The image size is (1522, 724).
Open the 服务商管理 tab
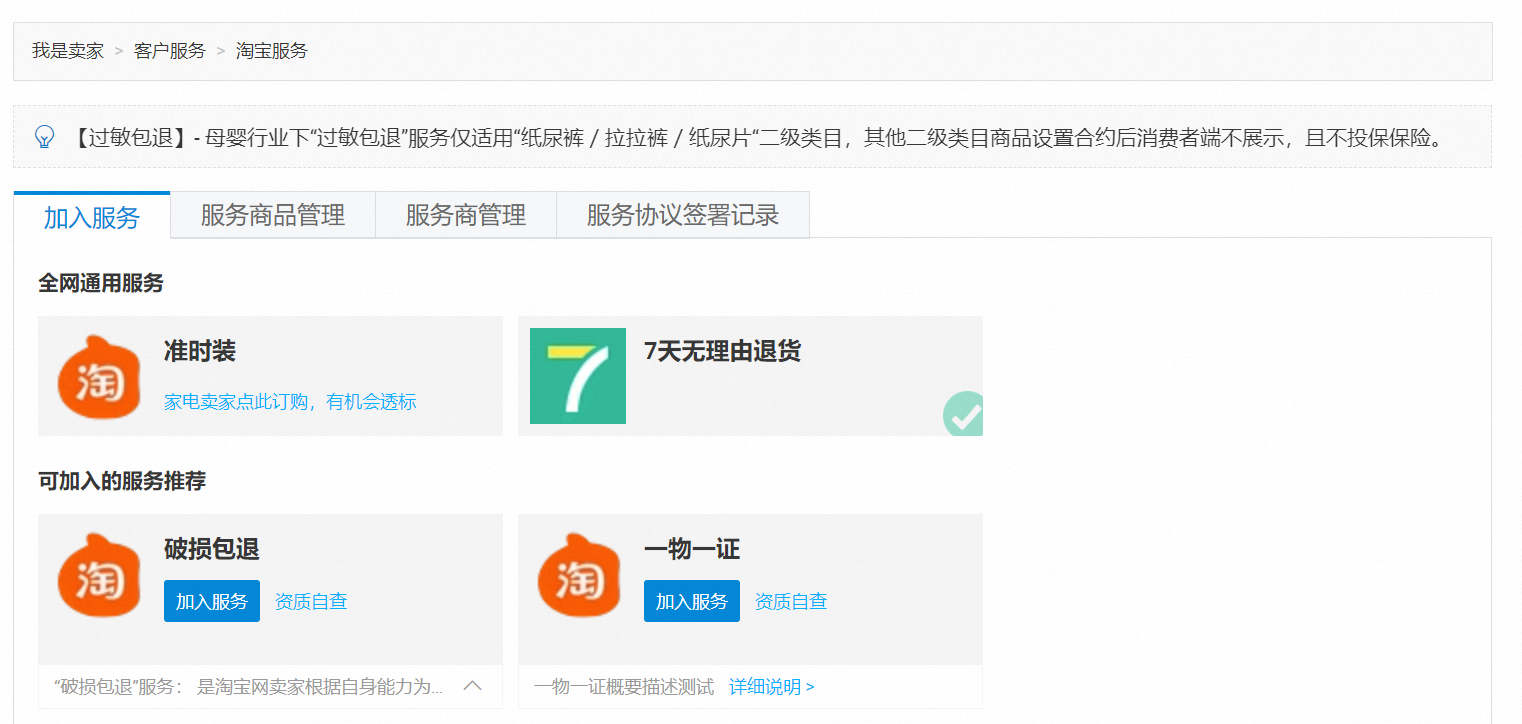point(466,215)
